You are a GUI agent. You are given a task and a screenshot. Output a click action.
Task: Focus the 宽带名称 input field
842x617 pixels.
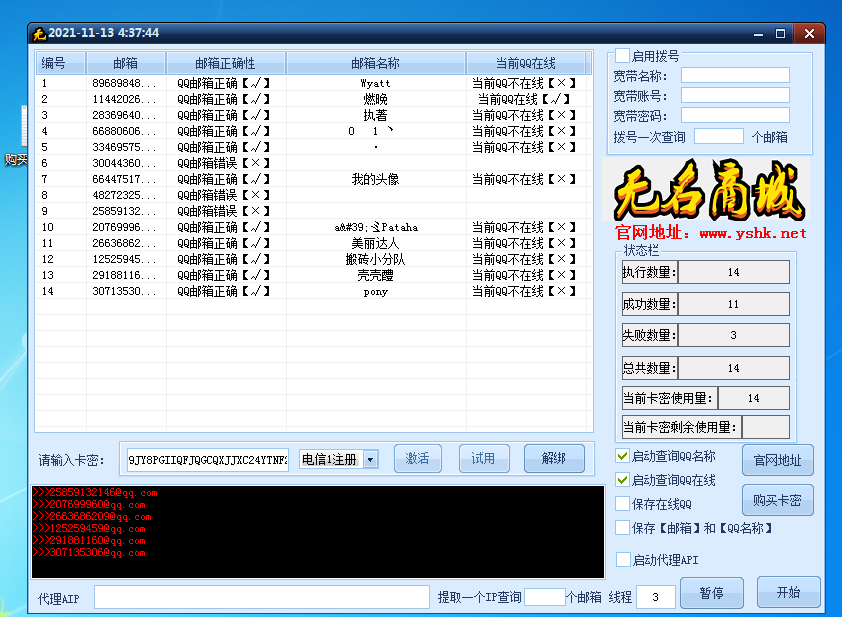pos(735,75)
